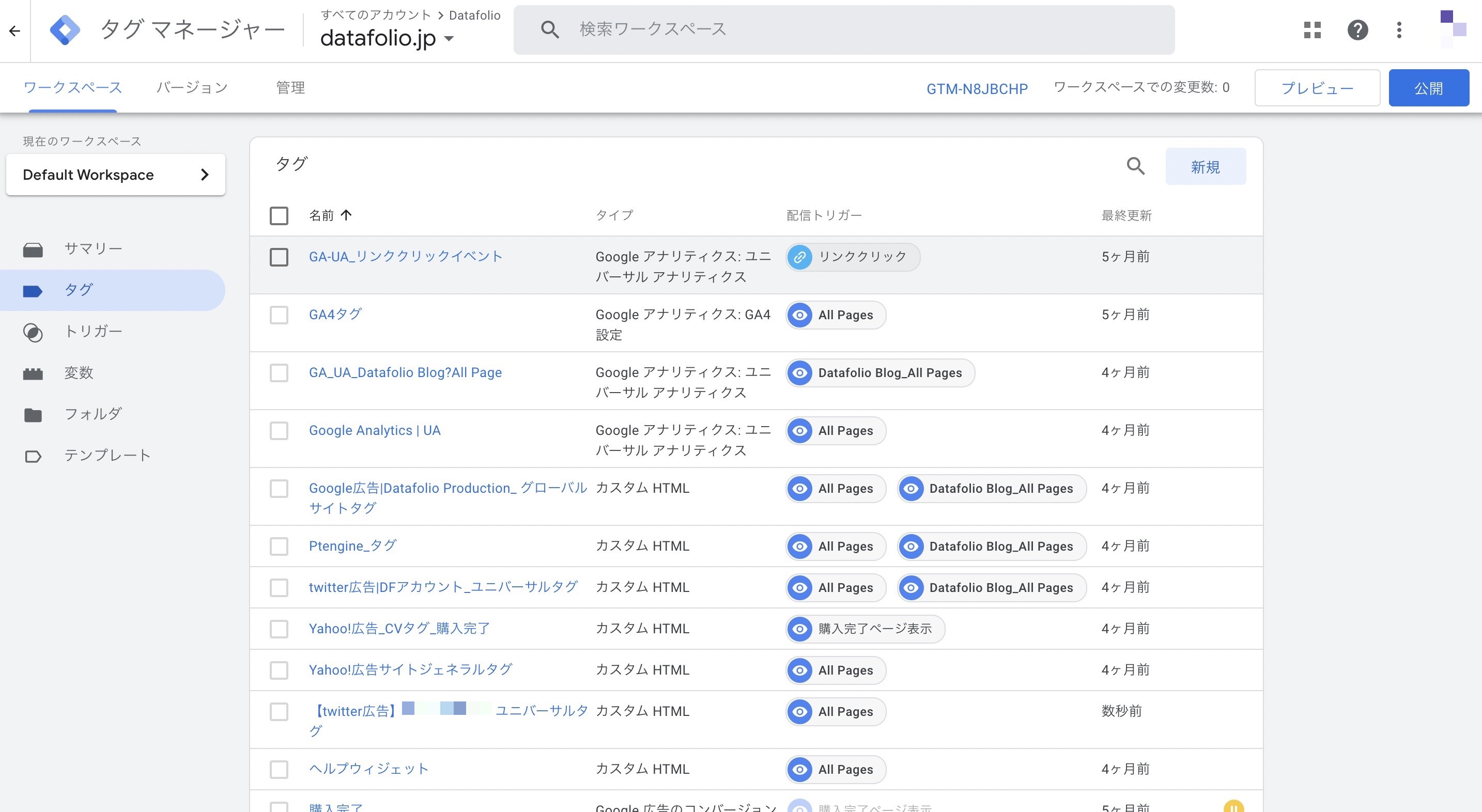The width and height of the screenshot is (1482, 812).
Task: Click the フォルダ sidebar icon
Action: click(33, 415)
